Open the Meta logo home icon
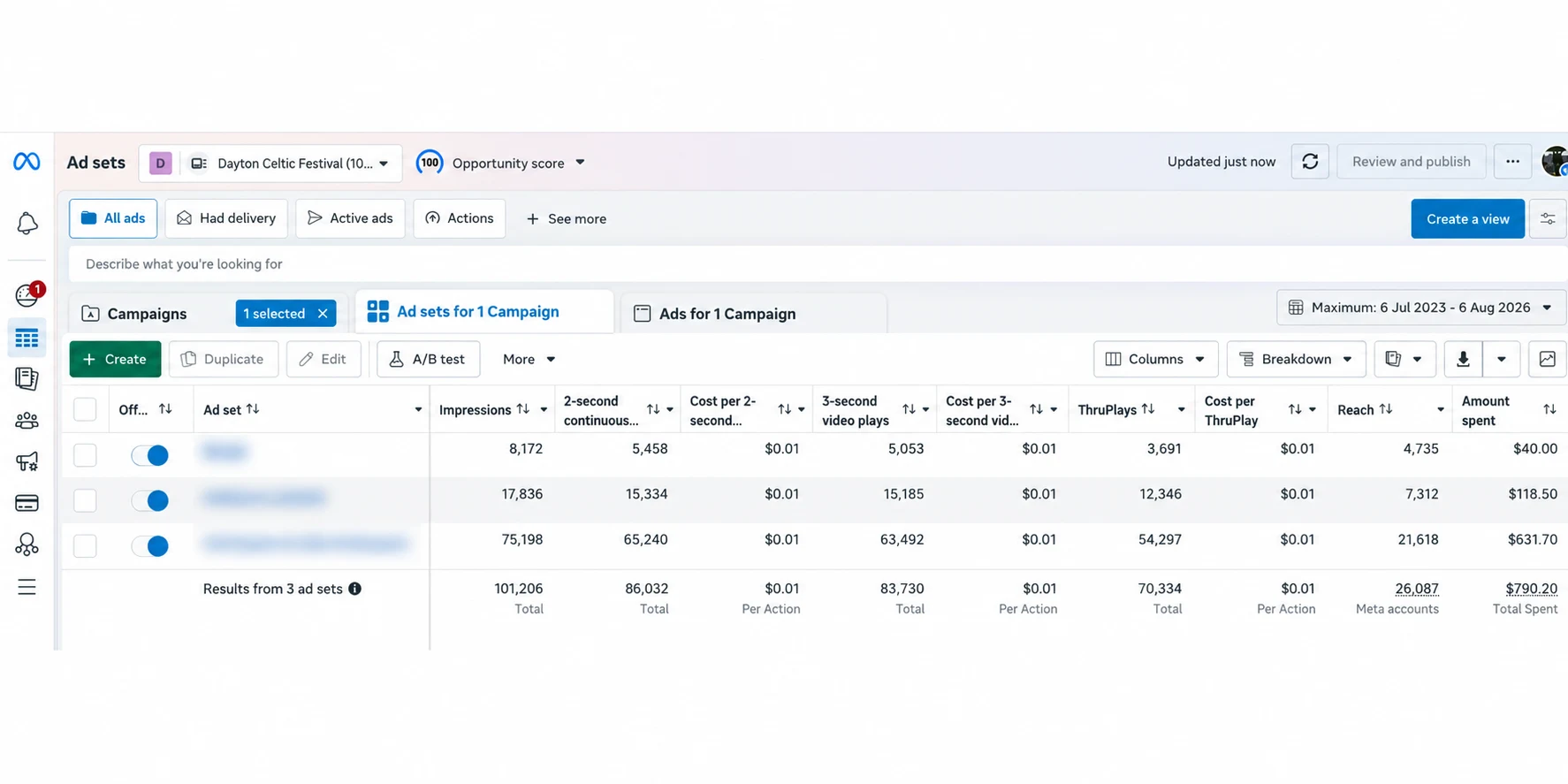The height and width of the screenshot is (784, 1568). click(27, 162)
